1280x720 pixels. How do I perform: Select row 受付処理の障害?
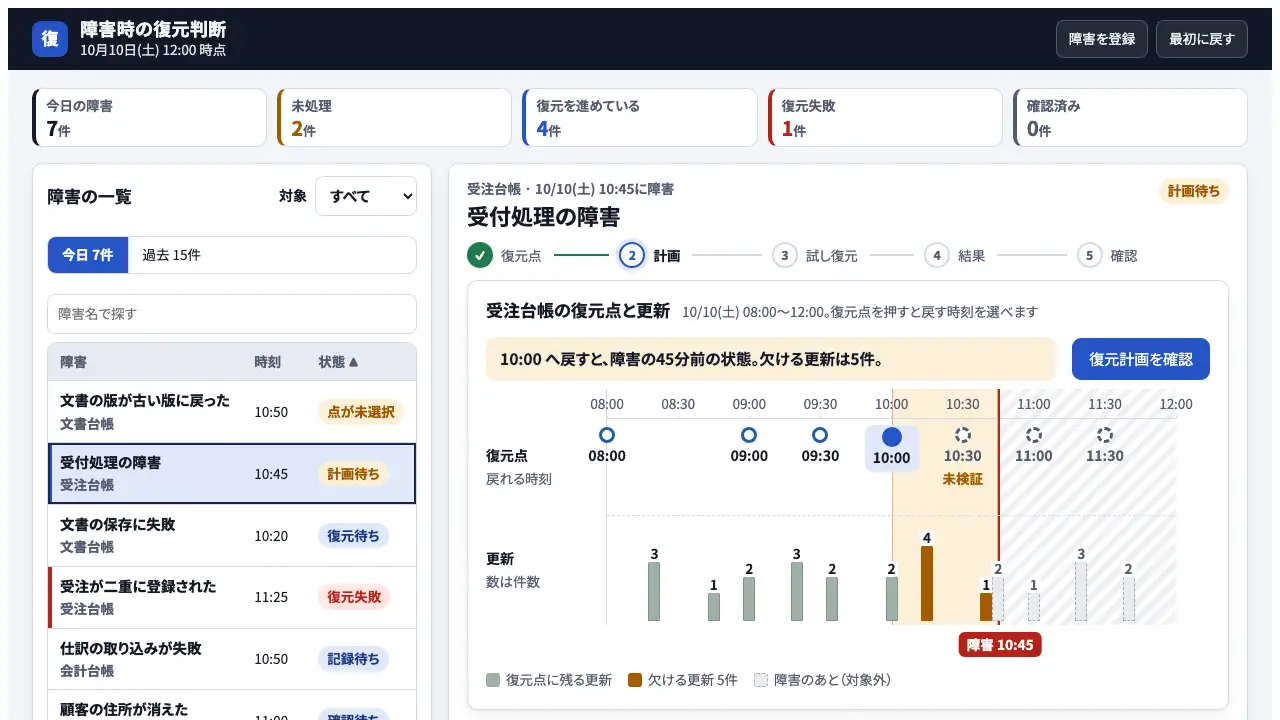point(232,474)
